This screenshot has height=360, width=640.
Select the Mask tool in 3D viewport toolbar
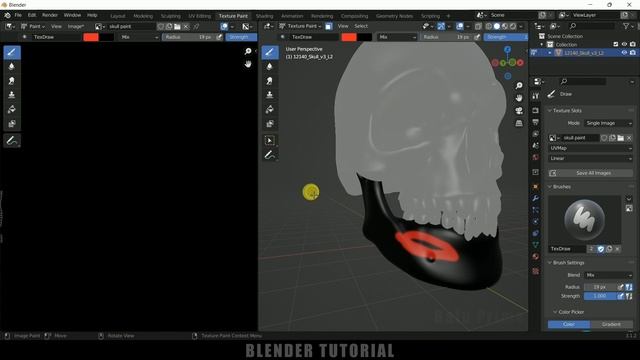point(270,124)
